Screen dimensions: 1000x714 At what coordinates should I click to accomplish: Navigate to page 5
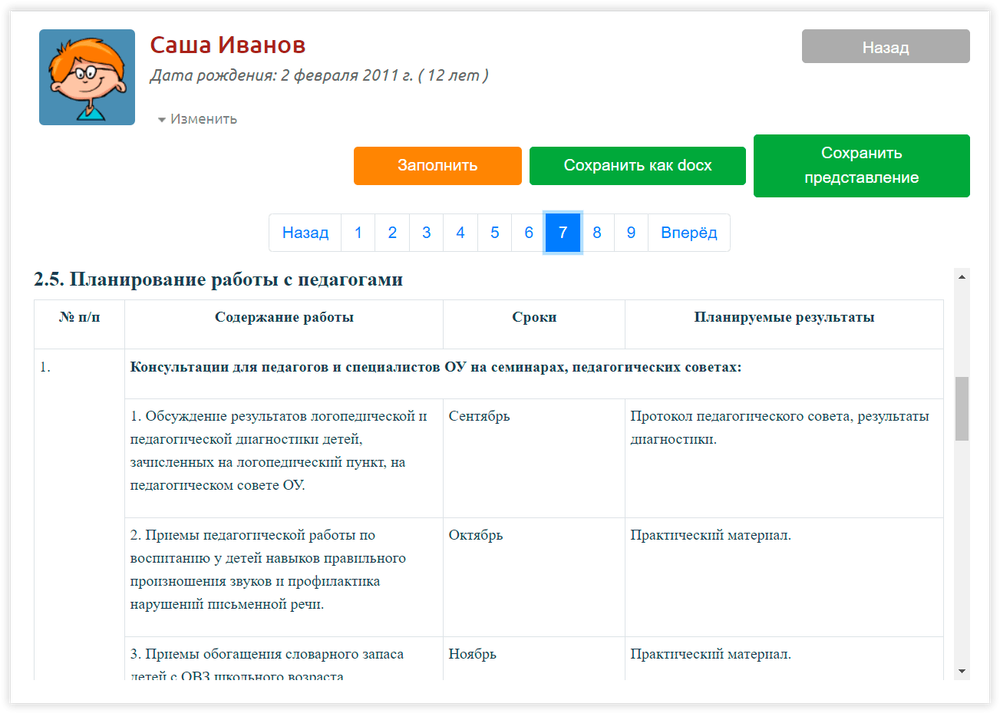[494, 233]
